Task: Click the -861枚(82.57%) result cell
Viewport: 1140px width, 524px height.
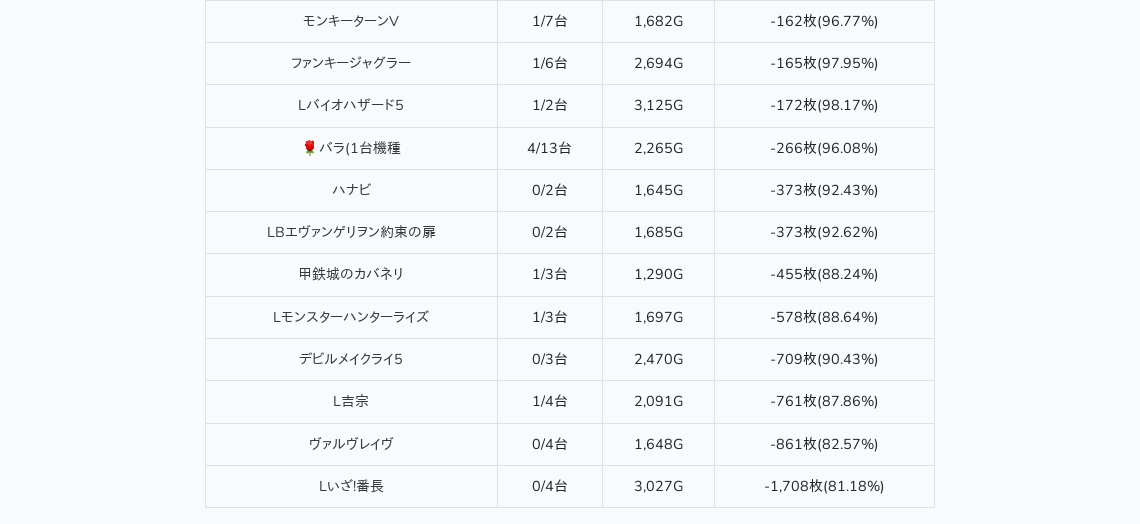Action: tap(824, 444)
